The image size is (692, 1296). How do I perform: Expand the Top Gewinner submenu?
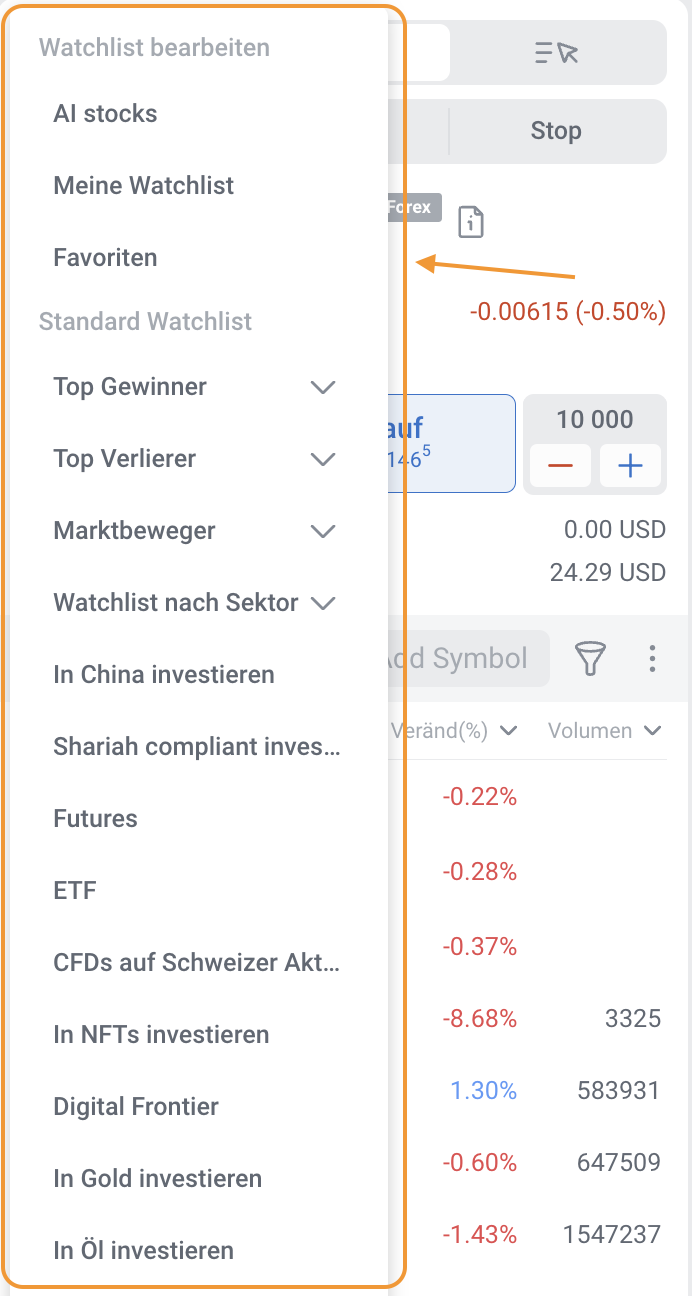coord(322,387)
